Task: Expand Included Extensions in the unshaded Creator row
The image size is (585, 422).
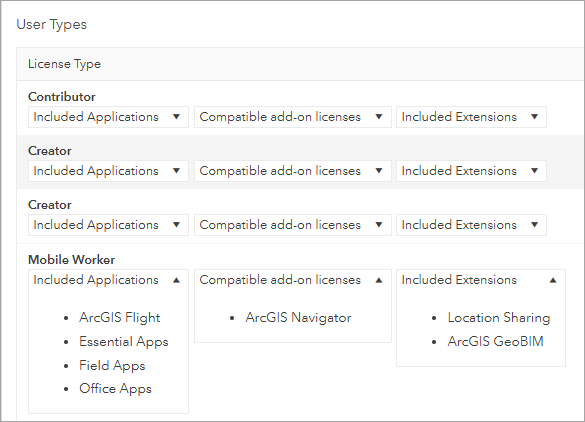Action: pos(471,225)
